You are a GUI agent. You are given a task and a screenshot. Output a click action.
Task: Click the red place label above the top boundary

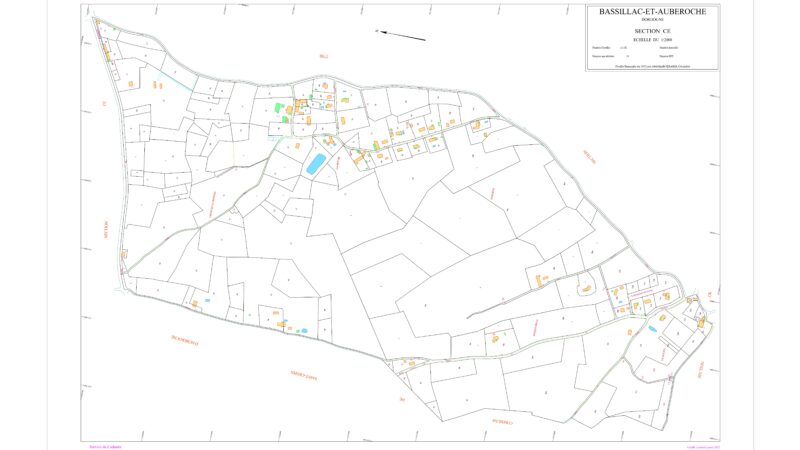(323, 56)
